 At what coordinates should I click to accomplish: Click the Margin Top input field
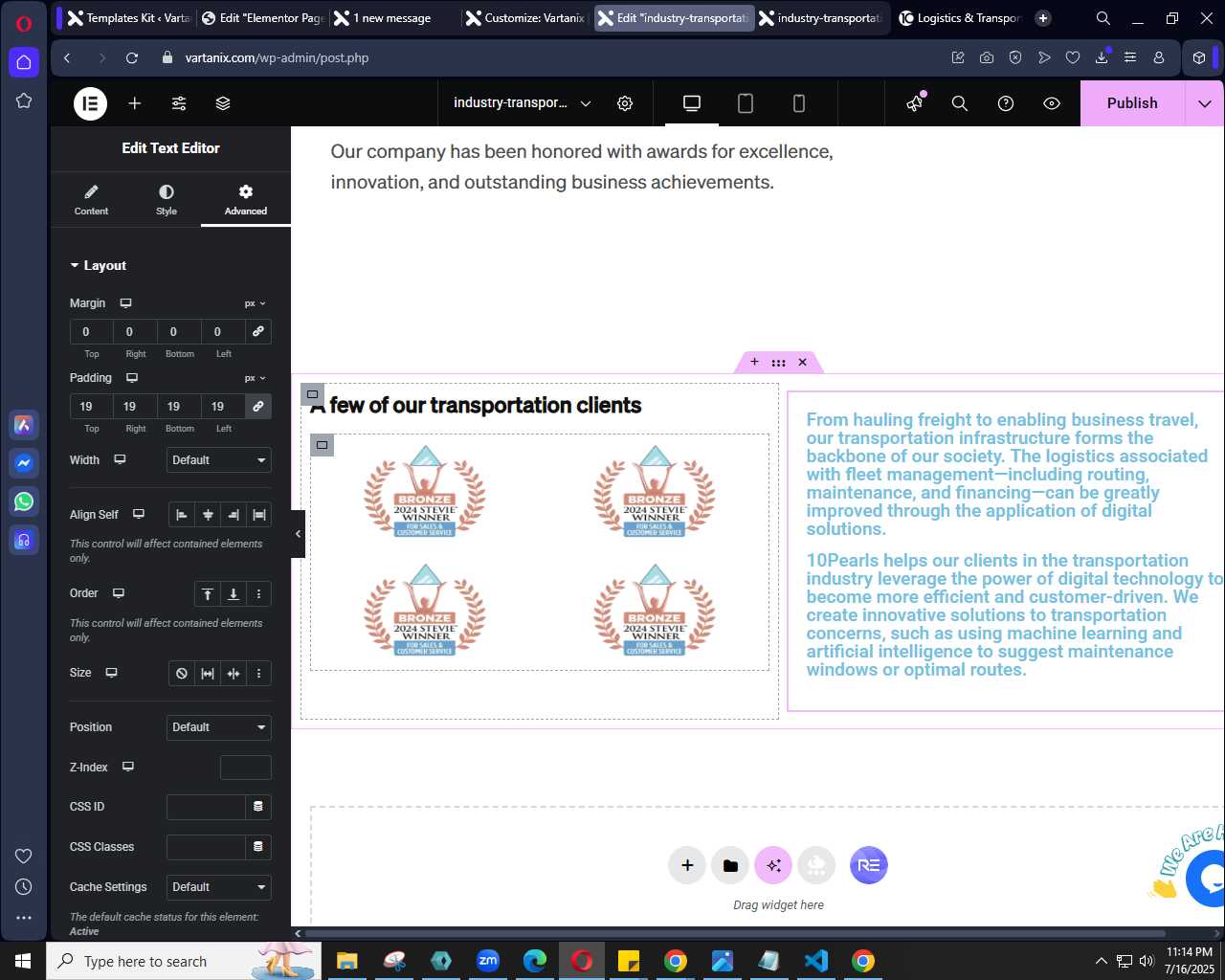[x=92, y=331]
